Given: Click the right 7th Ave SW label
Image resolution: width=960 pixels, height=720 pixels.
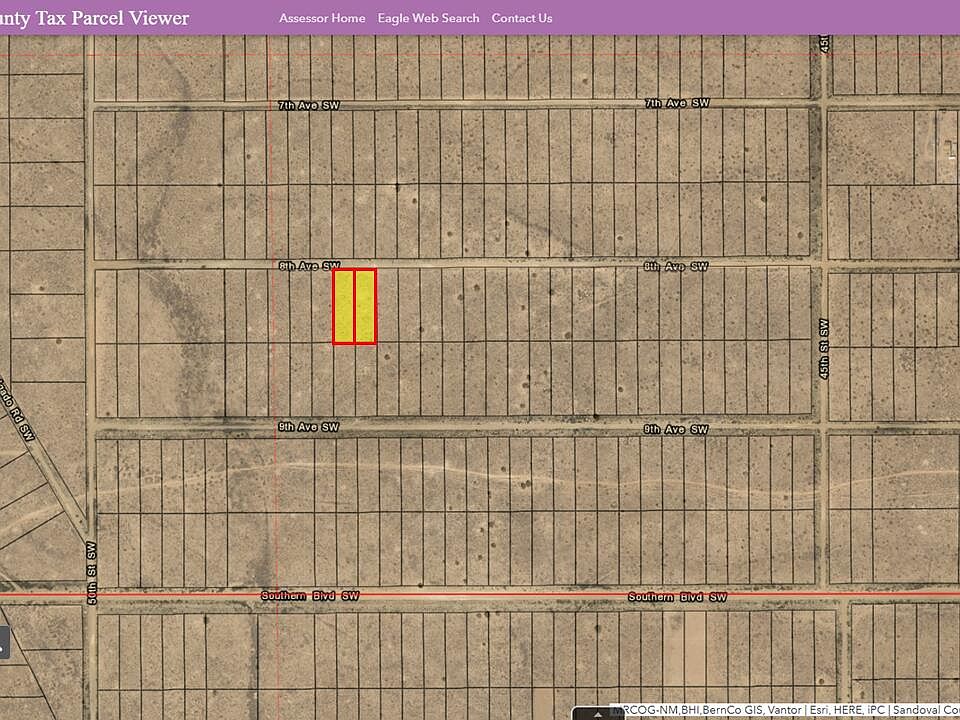Looking at the screenshot, I should pyautogui.click(x=677, y=103).
